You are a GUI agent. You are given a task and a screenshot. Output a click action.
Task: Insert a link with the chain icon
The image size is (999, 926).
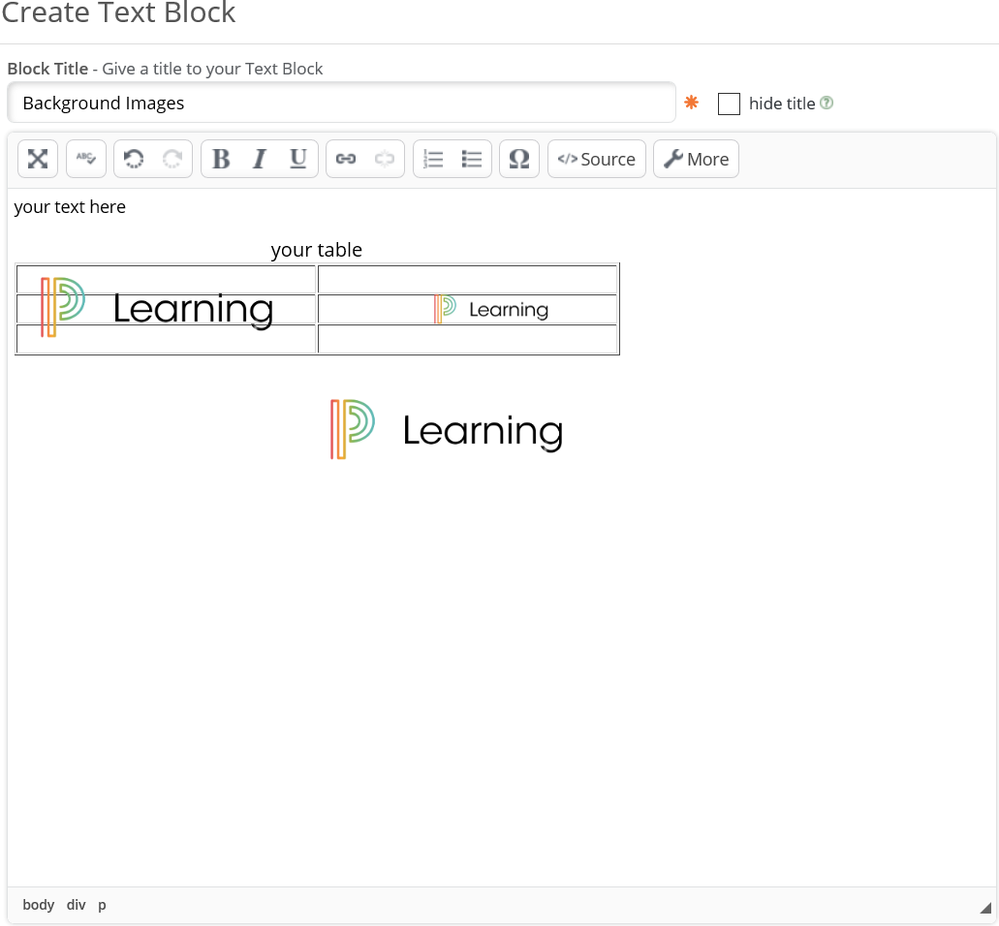[x=346, y=159]
